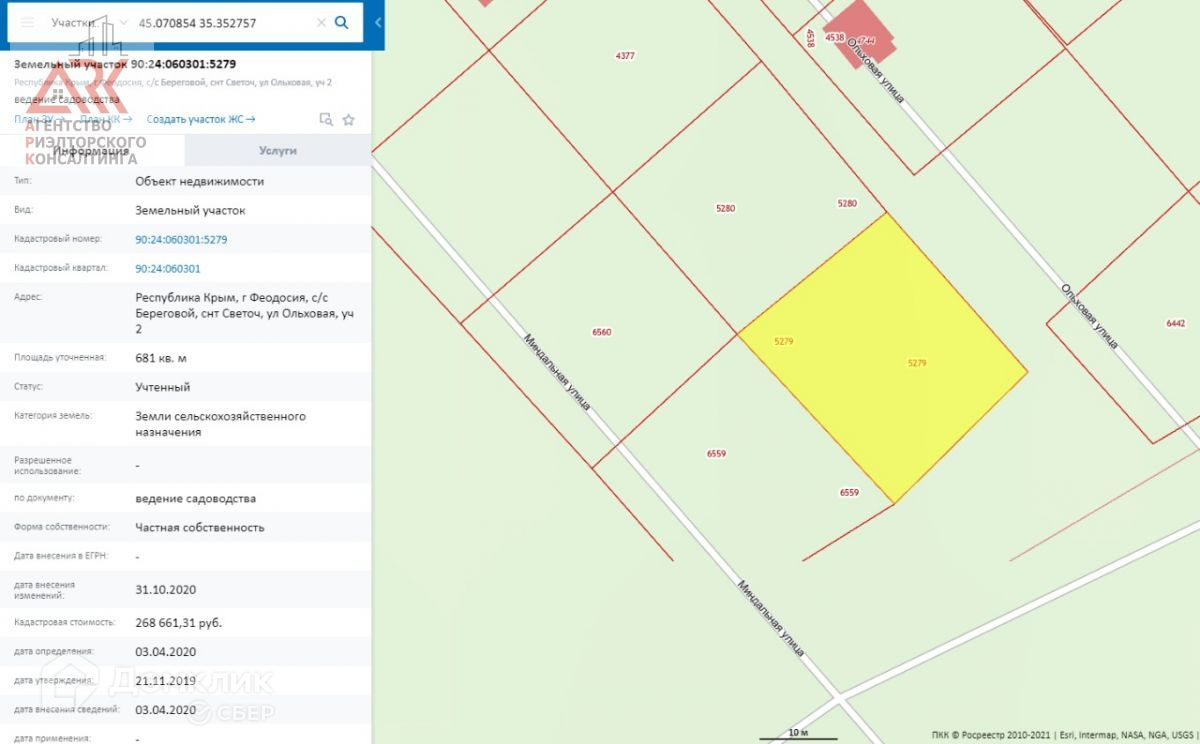This screenshot has height=744, width=1200.
Task: Open the 'План КК' link
Action: (x=106, y=119)
